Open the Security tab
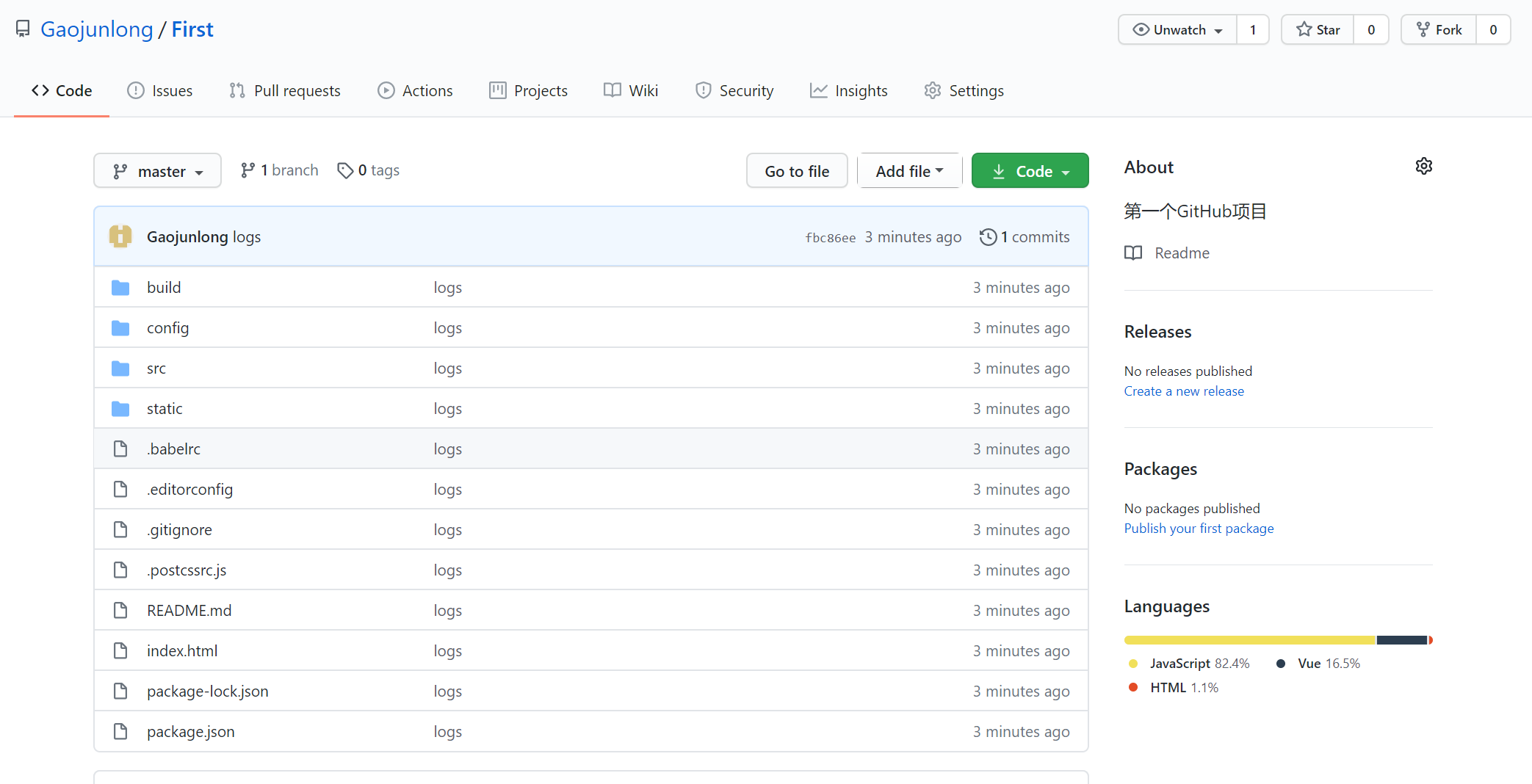This screenshot has height=784, width=1532. coord(734,90)
